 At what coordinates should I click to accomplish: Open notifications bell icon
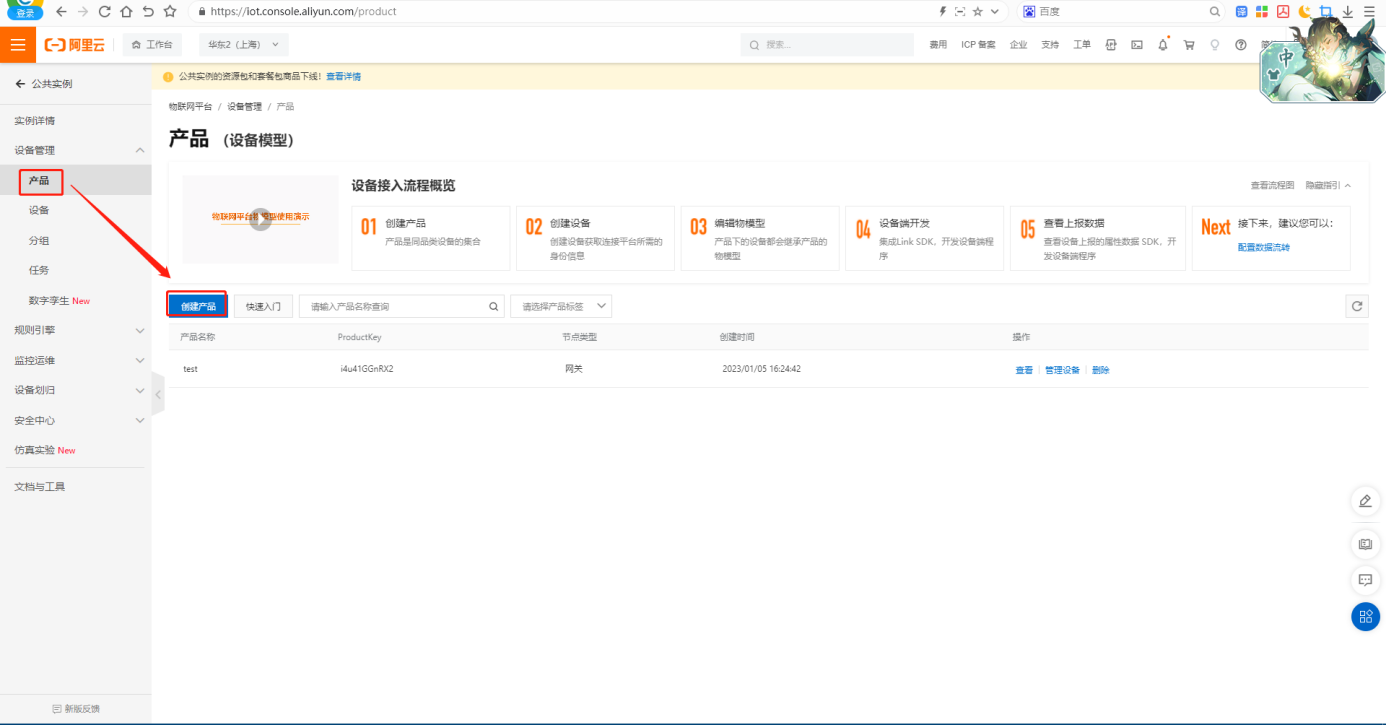coord(1163,45)
